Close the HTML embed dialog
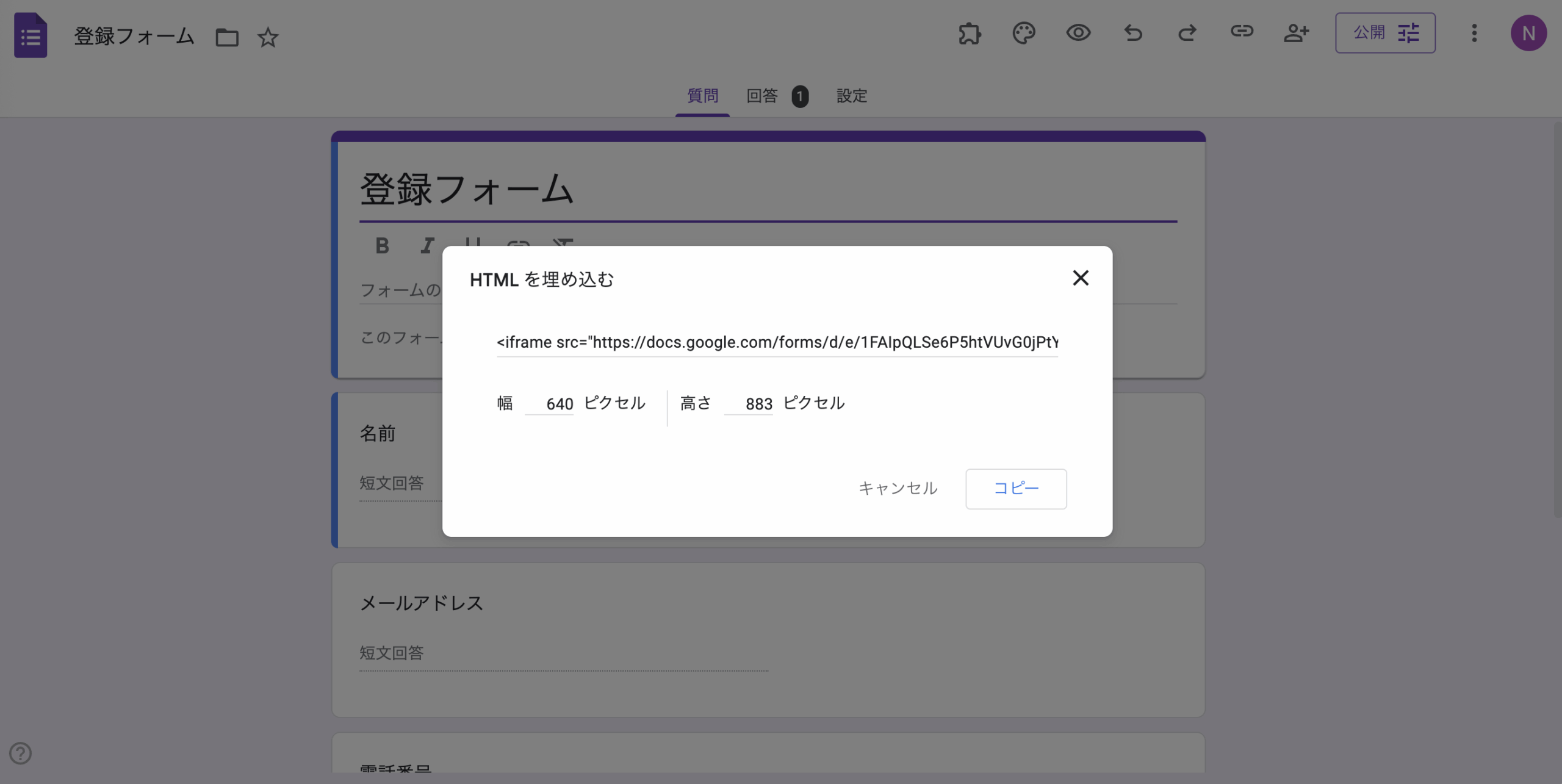Screen dimensions: 1562x784 pos(1081,278)
